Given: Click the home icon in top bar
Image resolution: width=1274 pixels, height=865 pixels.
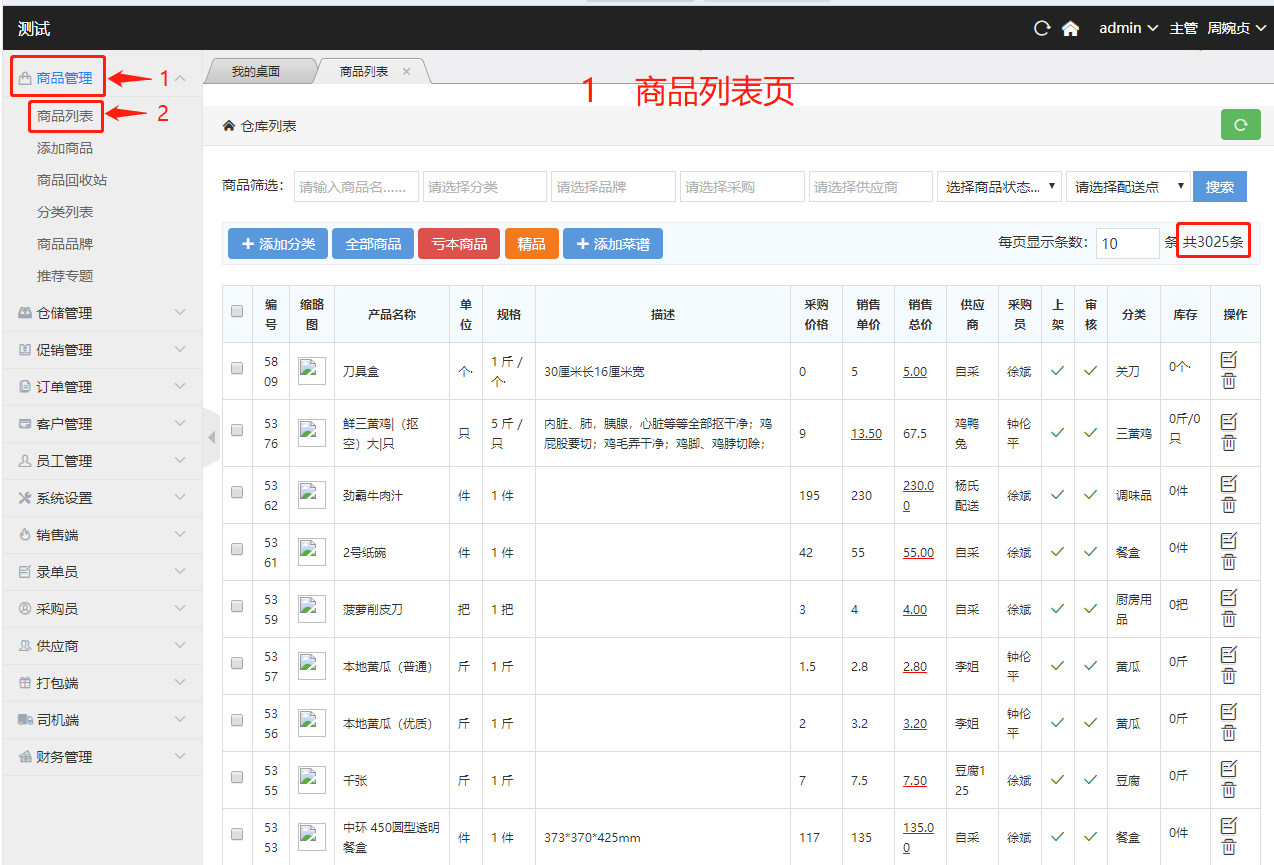Looking at the screenshot, I should coord(1070,29).
